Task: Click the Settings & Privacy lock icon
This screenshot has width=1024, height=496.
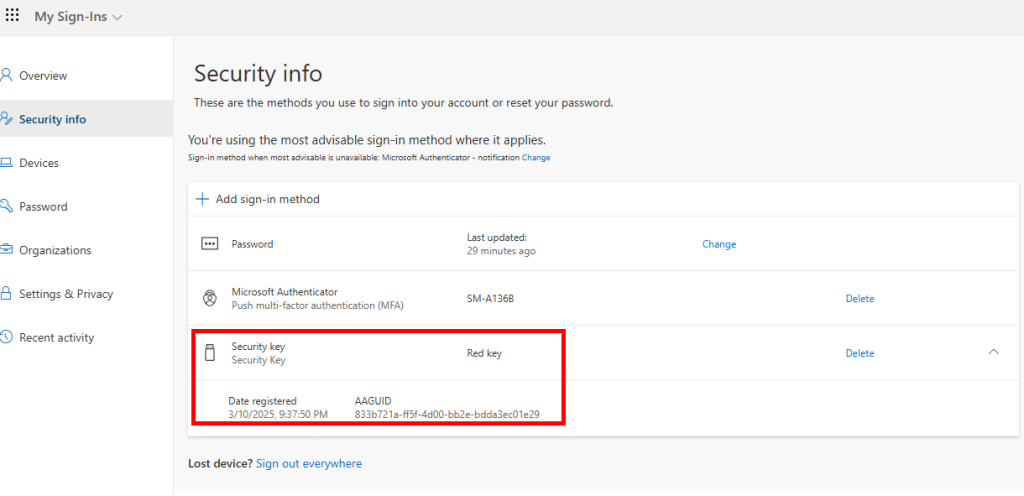Action: coord(7,293)
